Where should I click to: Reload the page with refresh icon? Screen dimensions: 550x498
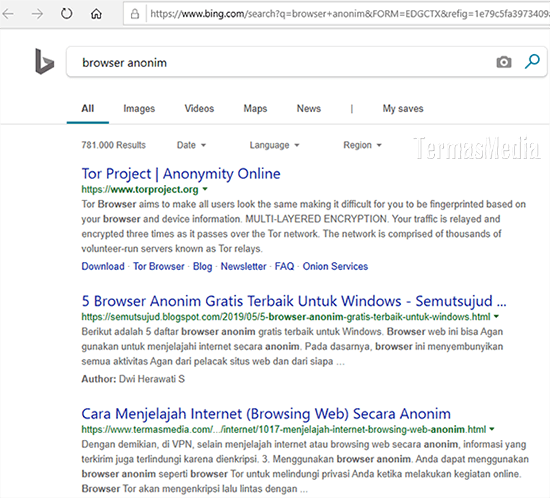[x=66, y=14]
